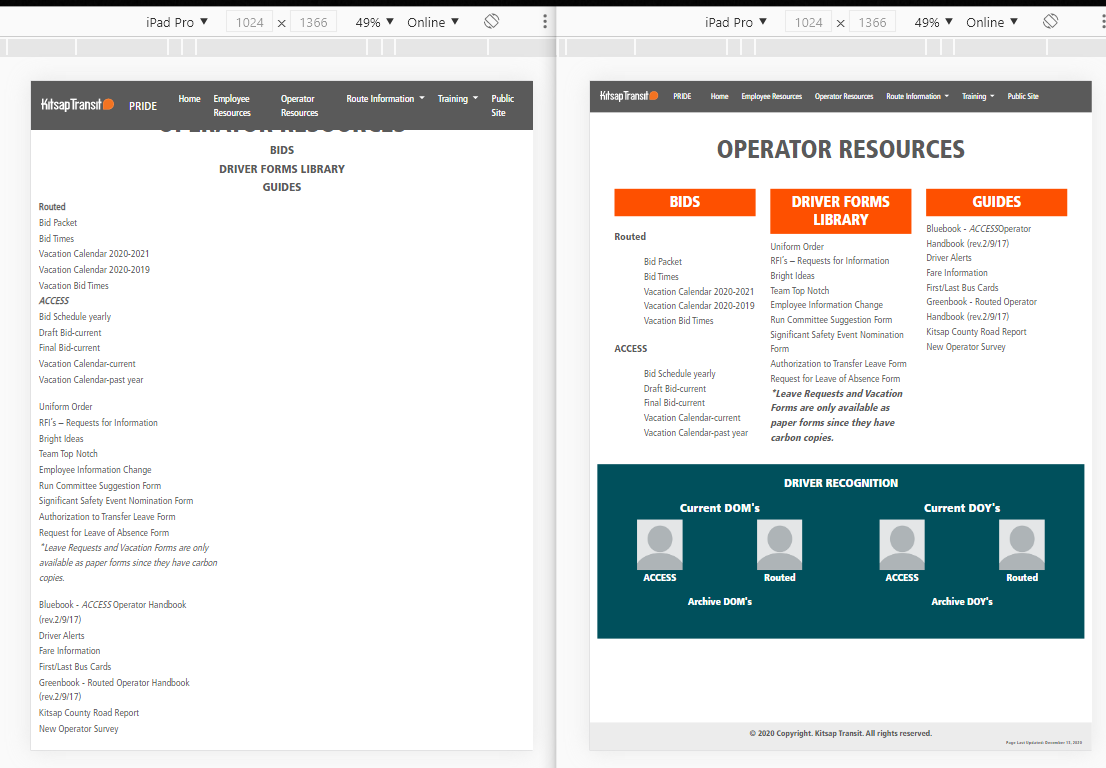
Task: Open the Online throttling dropdown in the left pane
Action: click(x=433, y=22)
